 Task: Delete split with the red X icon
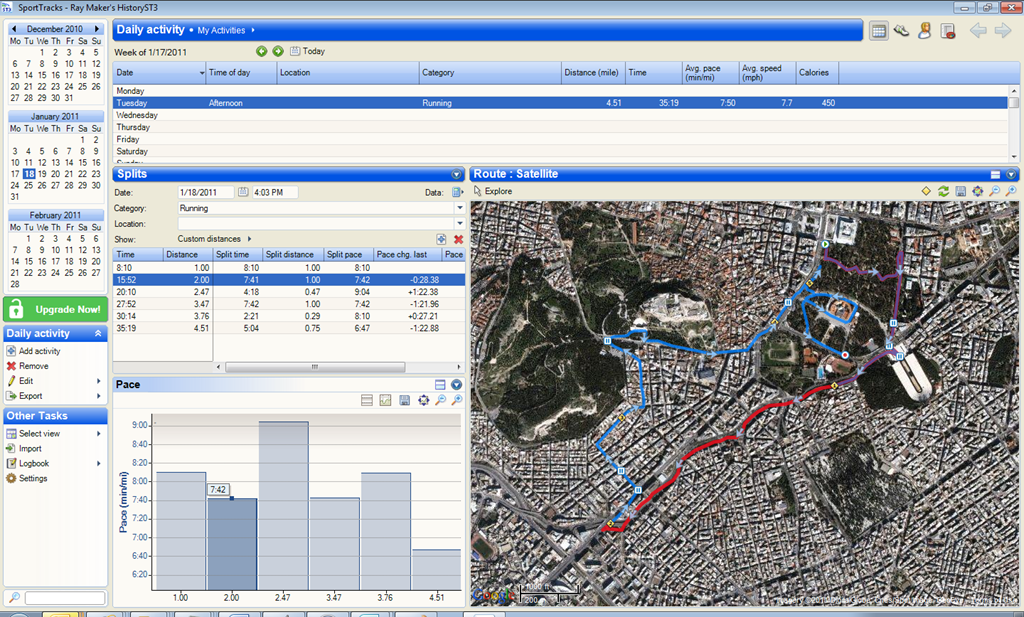458,240
